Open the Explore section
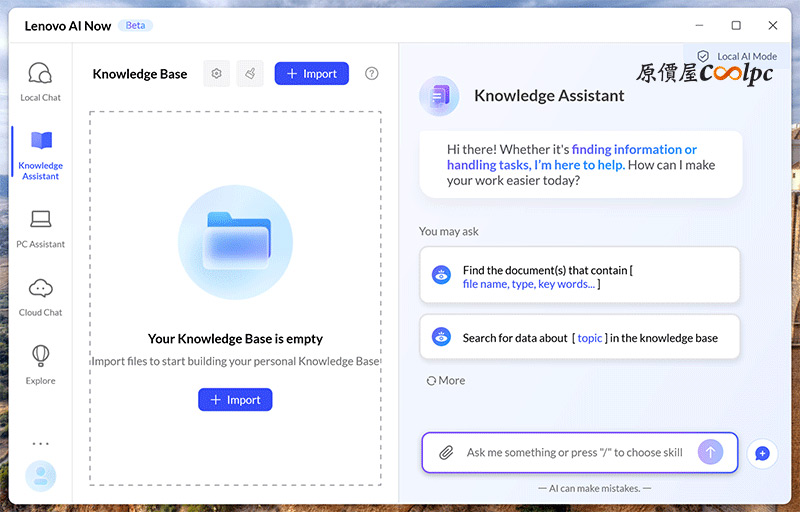The width and height of the screenshot is (800, 512). point(40,364)
